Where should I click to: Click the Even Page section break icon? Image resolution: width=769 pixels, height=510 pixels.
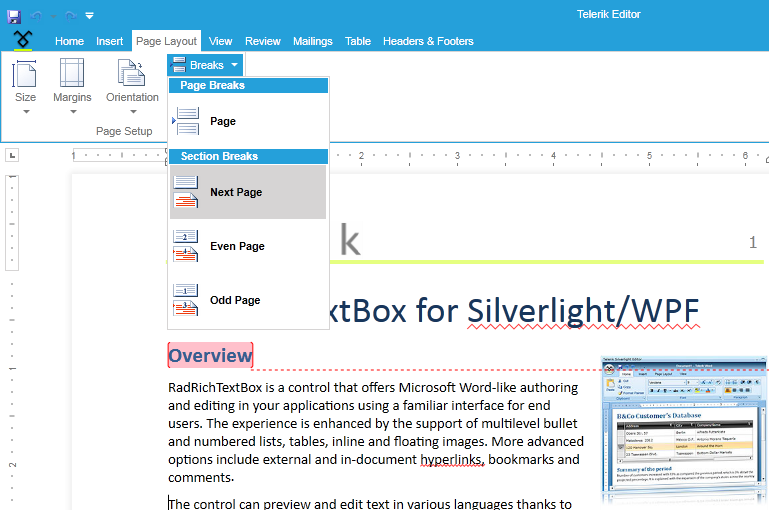click(186, 246)
